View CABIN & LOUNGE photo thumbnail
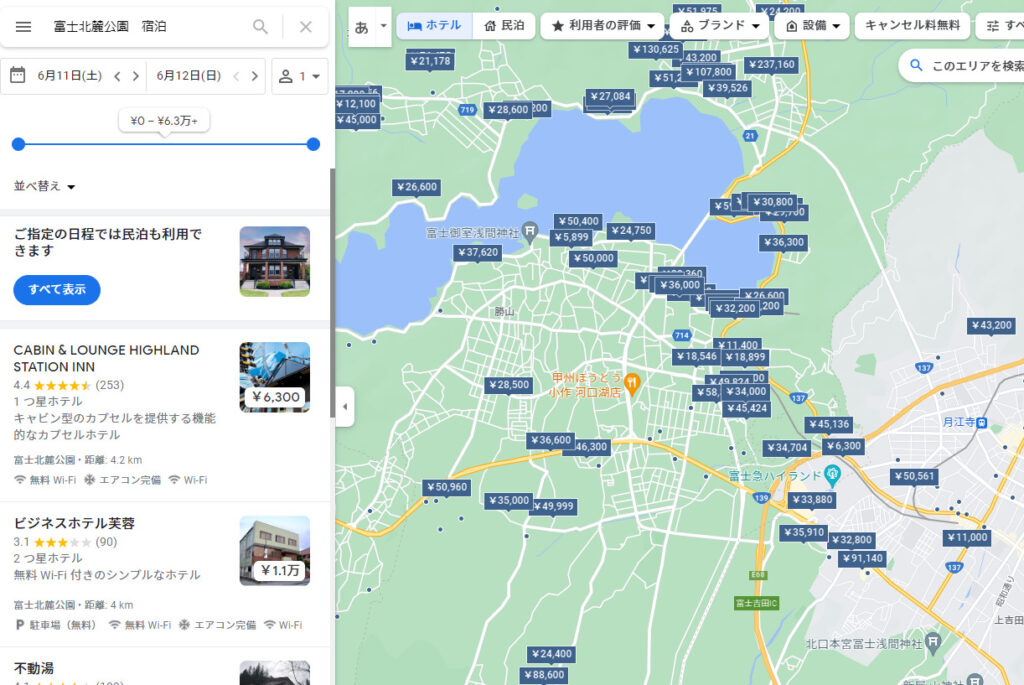Viewport: 1024px width, 685px height. click(275, 377)
